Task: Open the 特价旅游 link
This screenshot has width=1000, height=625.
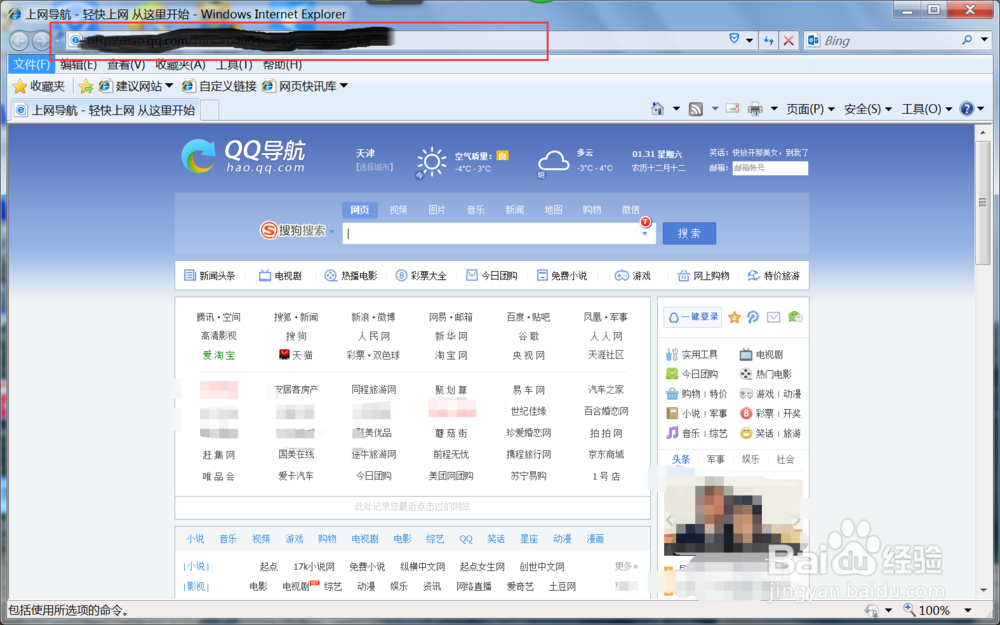Action: 774,276
